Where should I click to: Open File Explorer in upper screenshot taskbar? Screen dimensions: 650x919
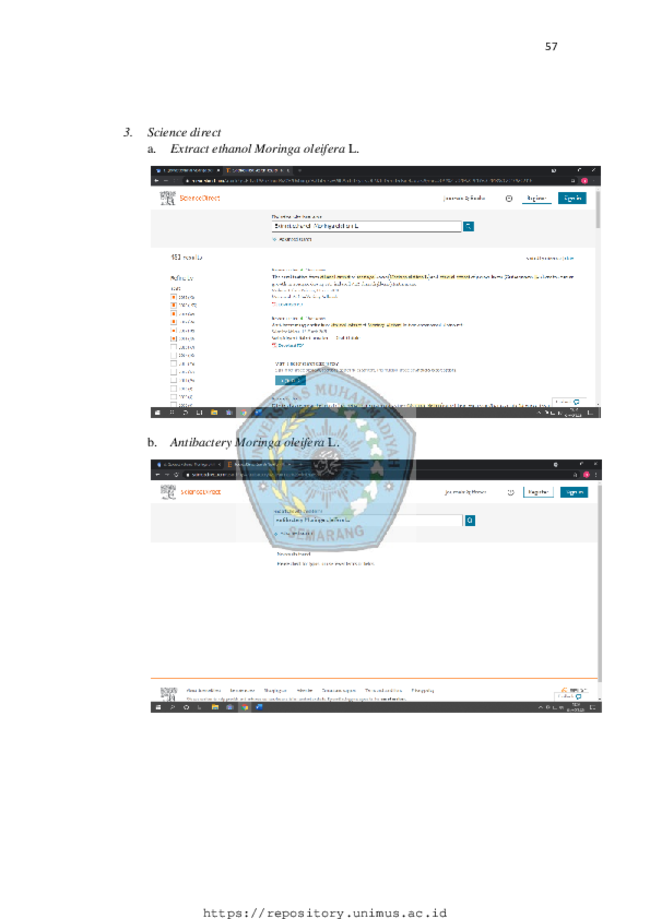point(214,413)
